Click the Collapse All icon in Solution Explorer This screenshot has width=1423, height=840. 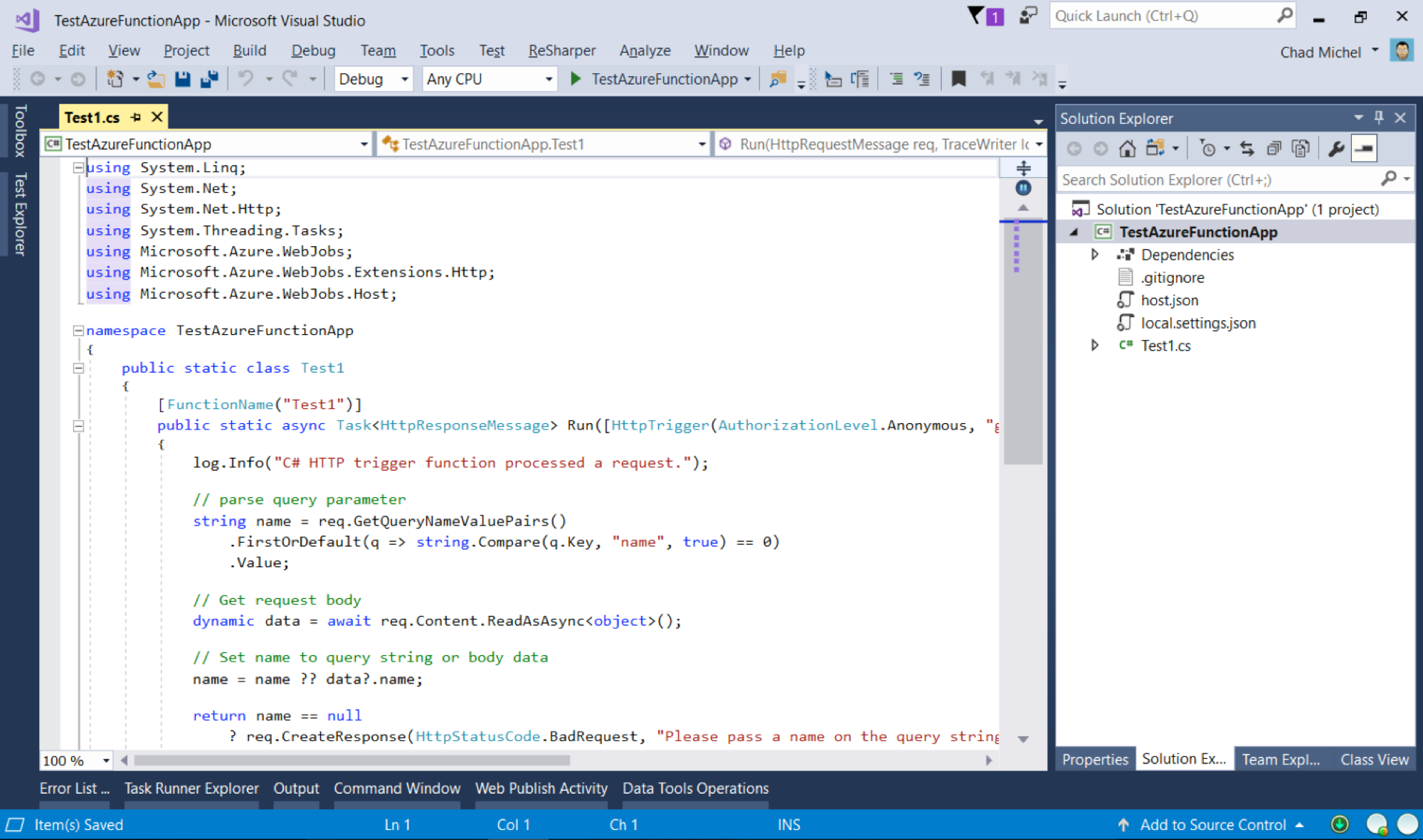pos(1274,149)
